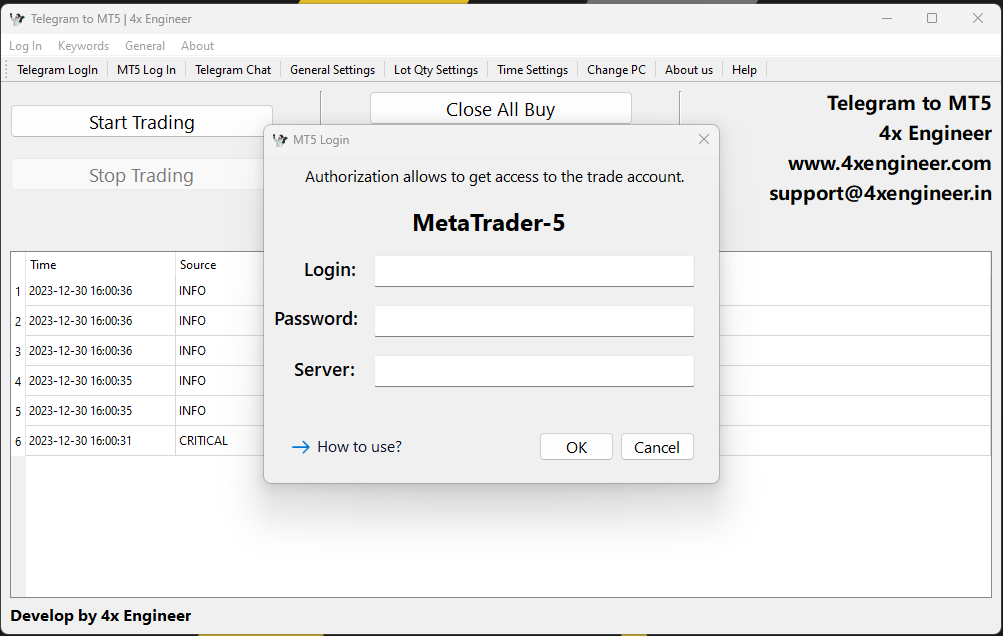Click Change PC in toolbar
Viewport: 1003px width, 636px height.
[x=617, y=70]
